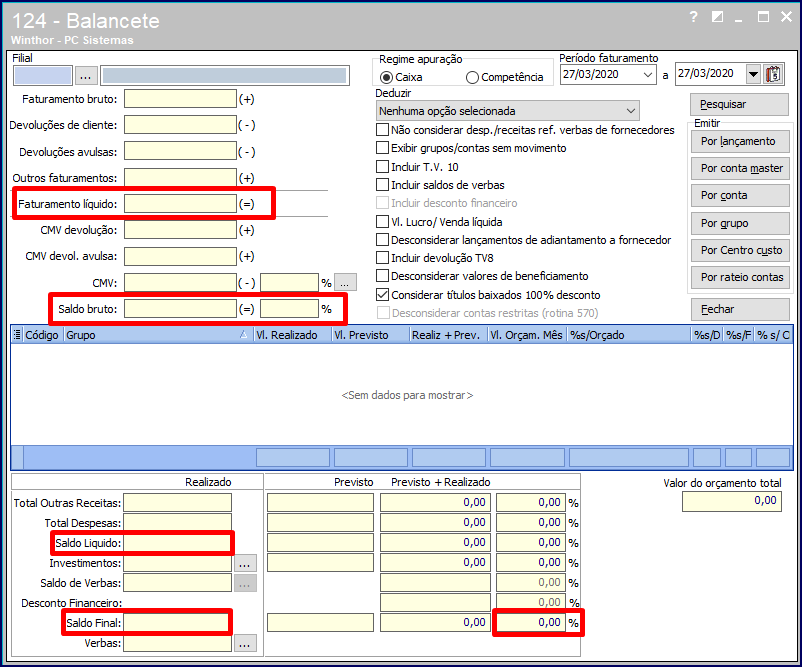Screen dimensions: 802x667
Task: Click the Faturamento bruto field
Action: [180, 99]
